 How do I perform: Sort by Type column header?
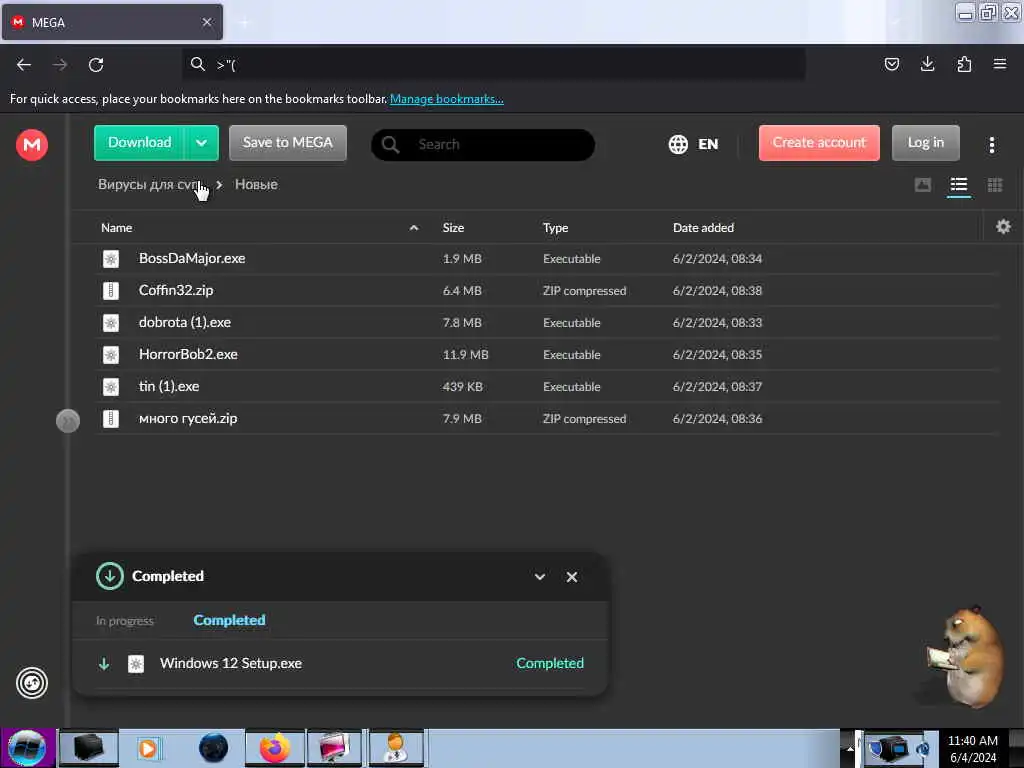(555, 227)
